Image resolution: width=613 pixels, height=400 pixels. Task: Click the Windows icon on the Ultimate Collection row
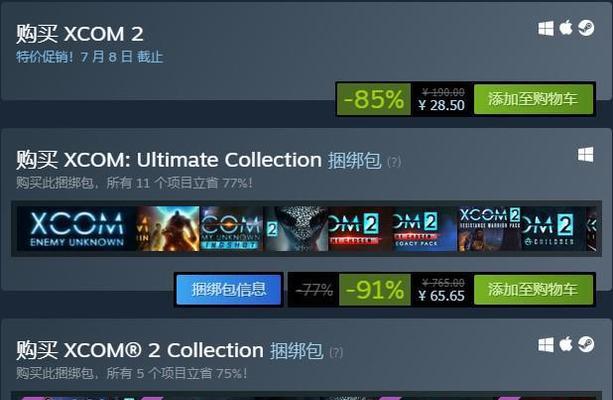[x=586, y=154]
